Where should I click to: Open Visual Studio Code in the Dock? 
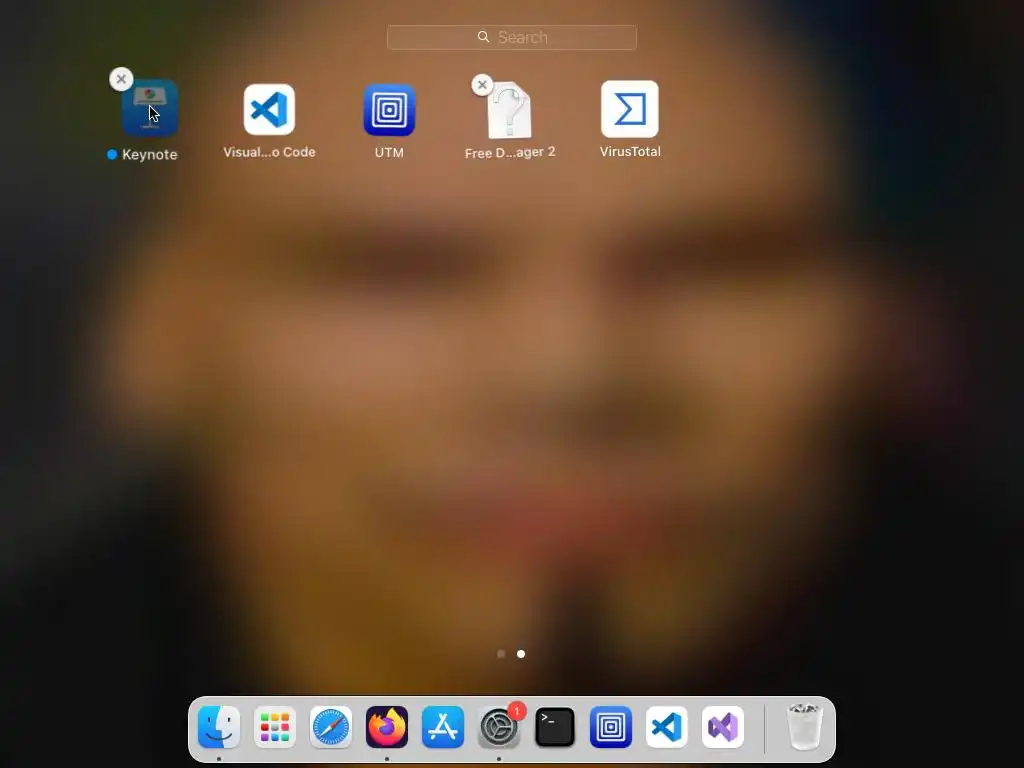click(x=667, y=727)
